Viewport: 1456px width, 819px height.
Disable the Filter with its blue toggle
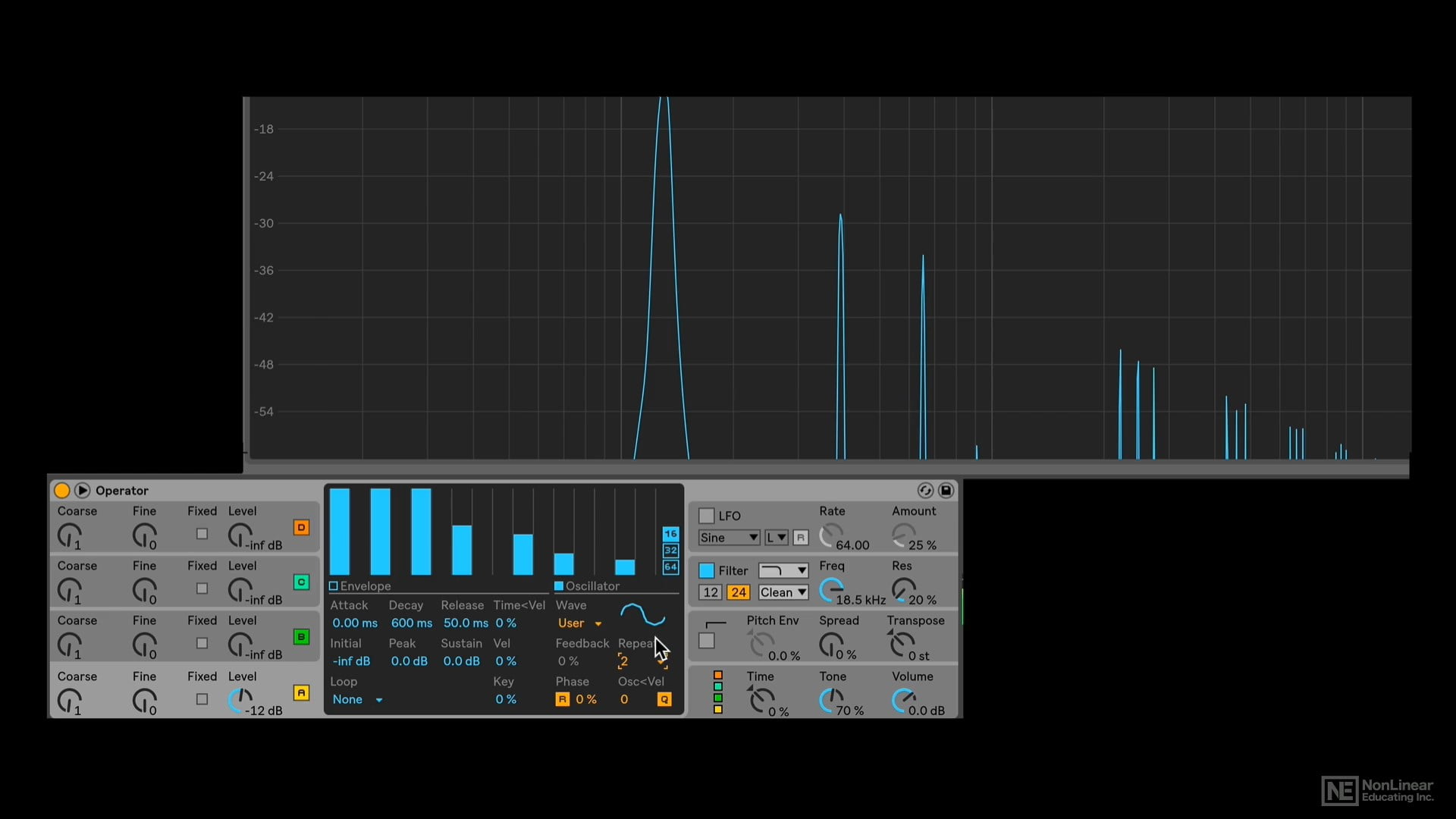coord(706,570)
